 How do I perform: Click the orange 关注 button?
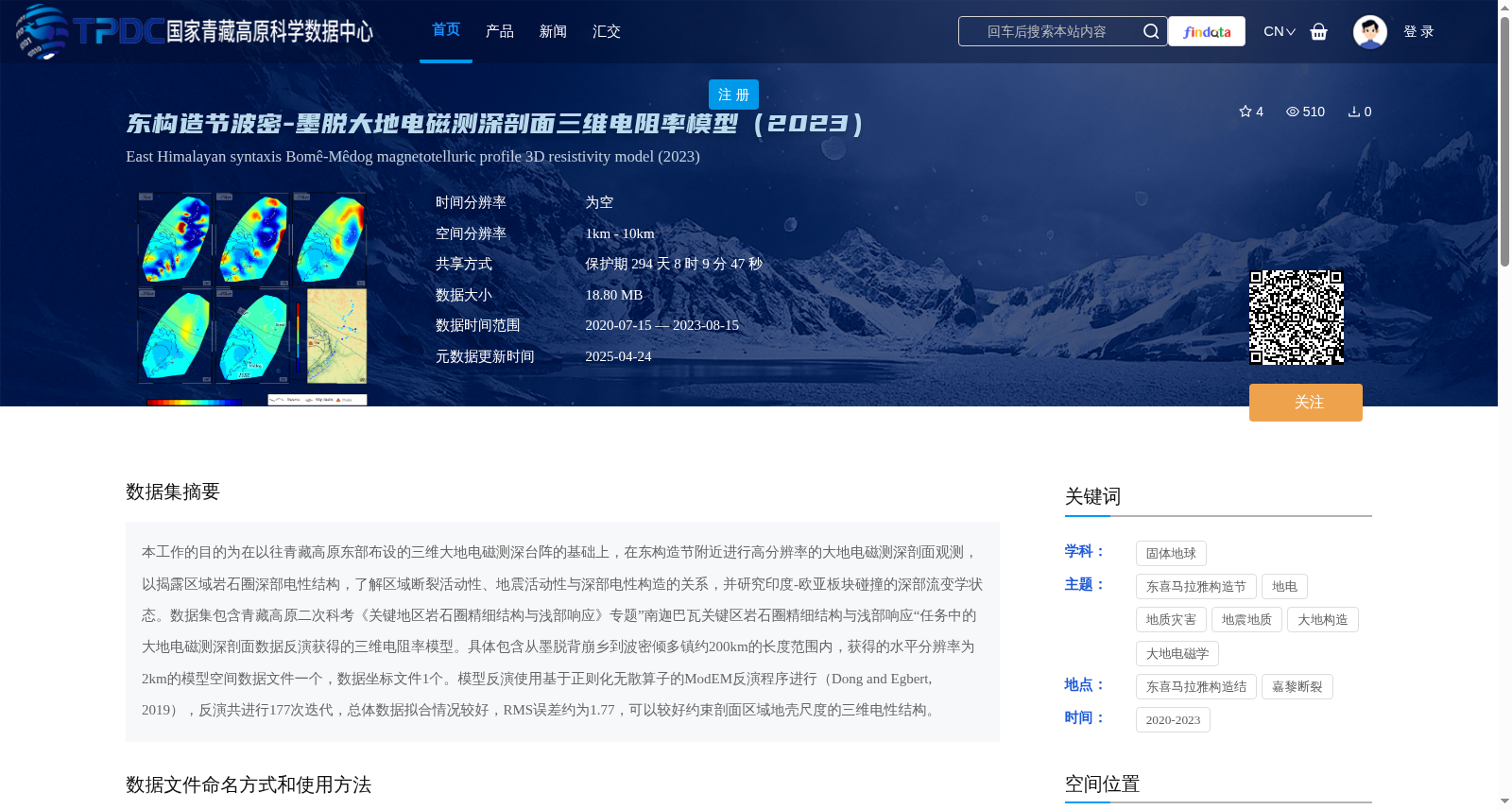1306,403
